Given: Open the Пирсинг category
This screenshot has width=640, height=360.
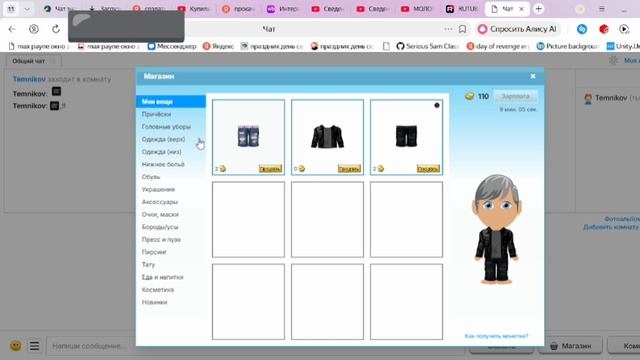Looking at the screenshot, I should (154, 252).
